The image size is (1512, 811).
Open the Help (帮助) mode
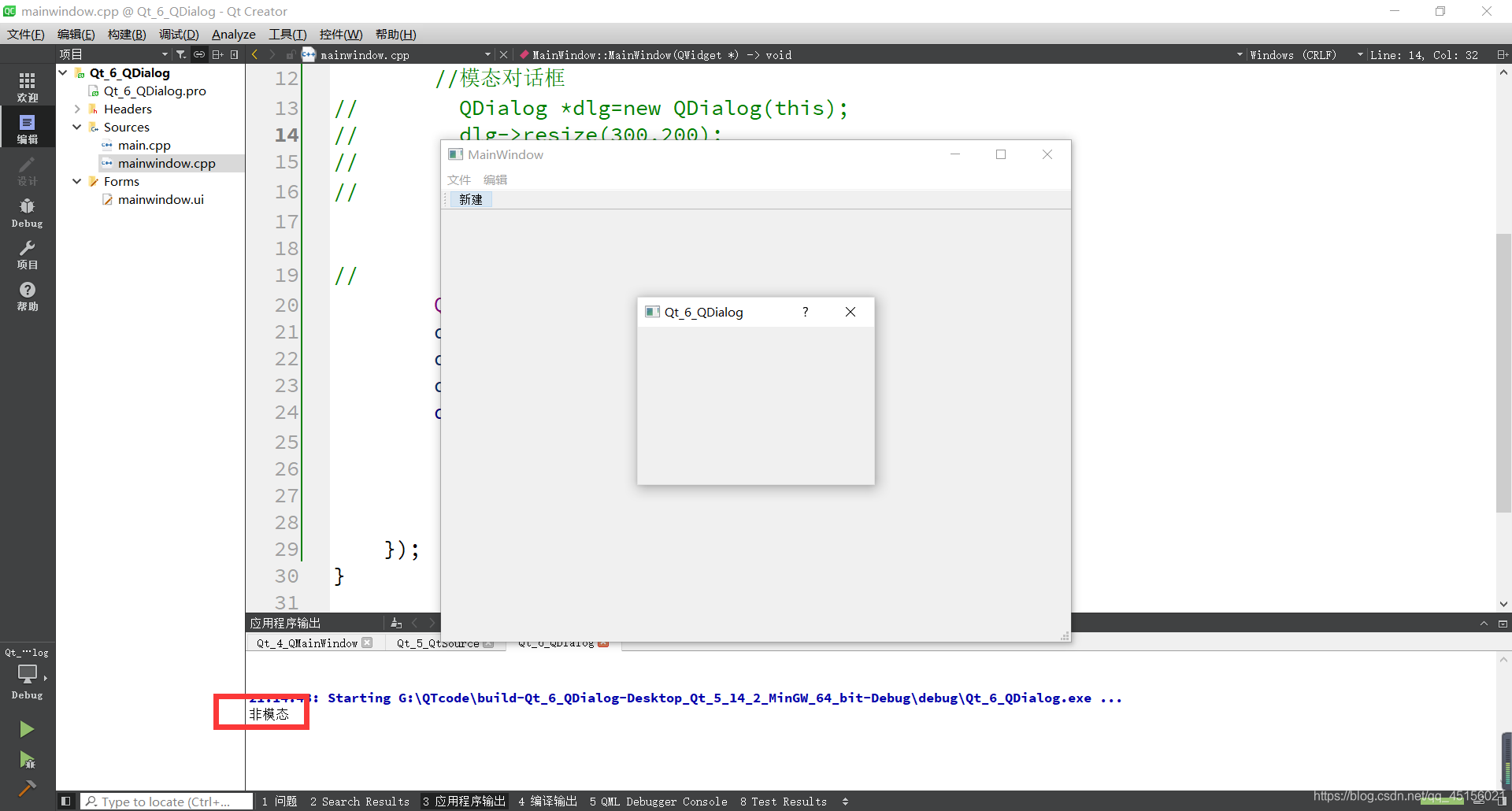tap(28, 295)
